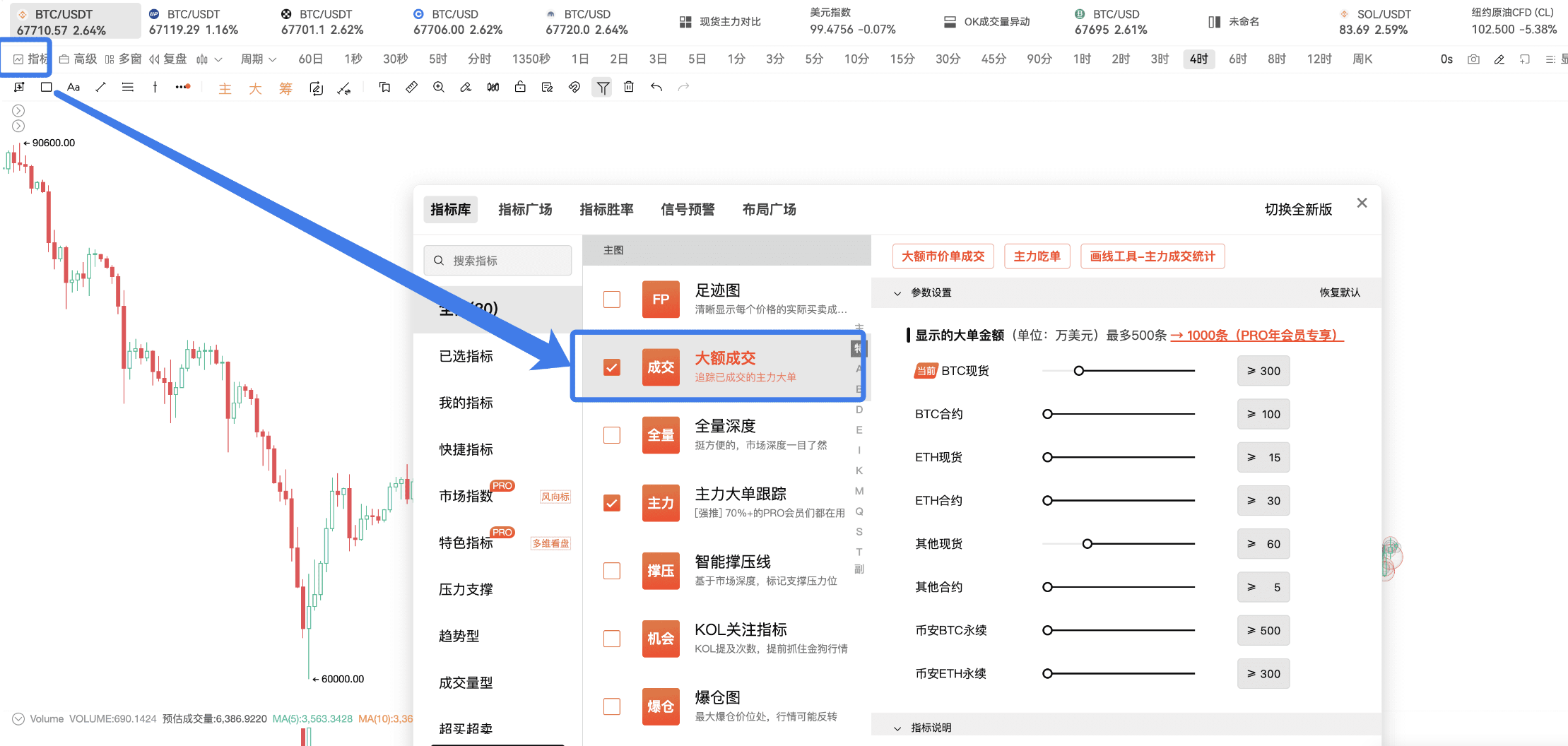Uncheck the 主力大单跟踪 indicator
Image resolution: width=1568 pixels, height=746 pixels.
(x=612, y=503)
